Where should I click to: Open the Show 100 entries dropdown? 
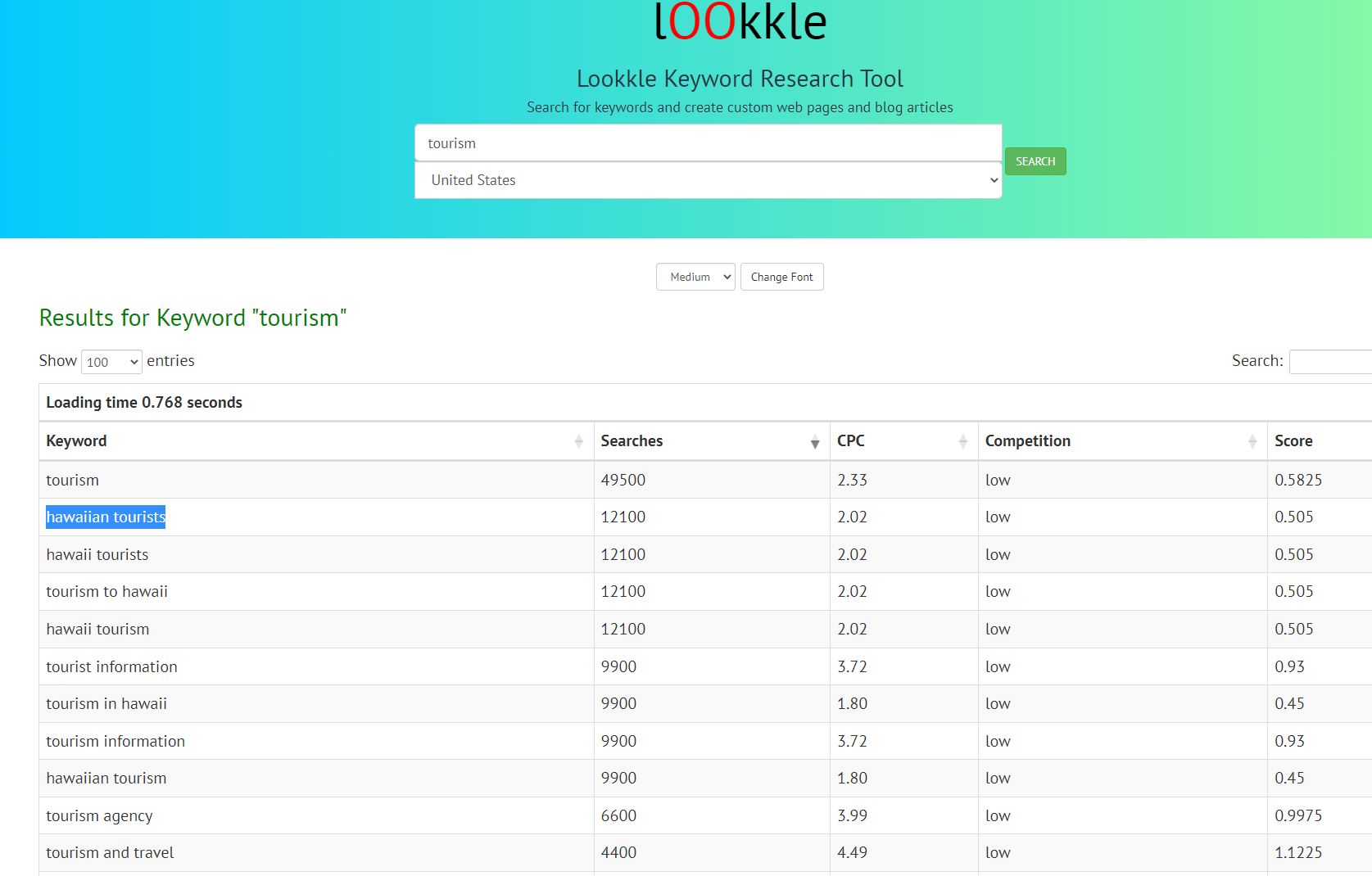pyautogui.click(x=111, y=362)
